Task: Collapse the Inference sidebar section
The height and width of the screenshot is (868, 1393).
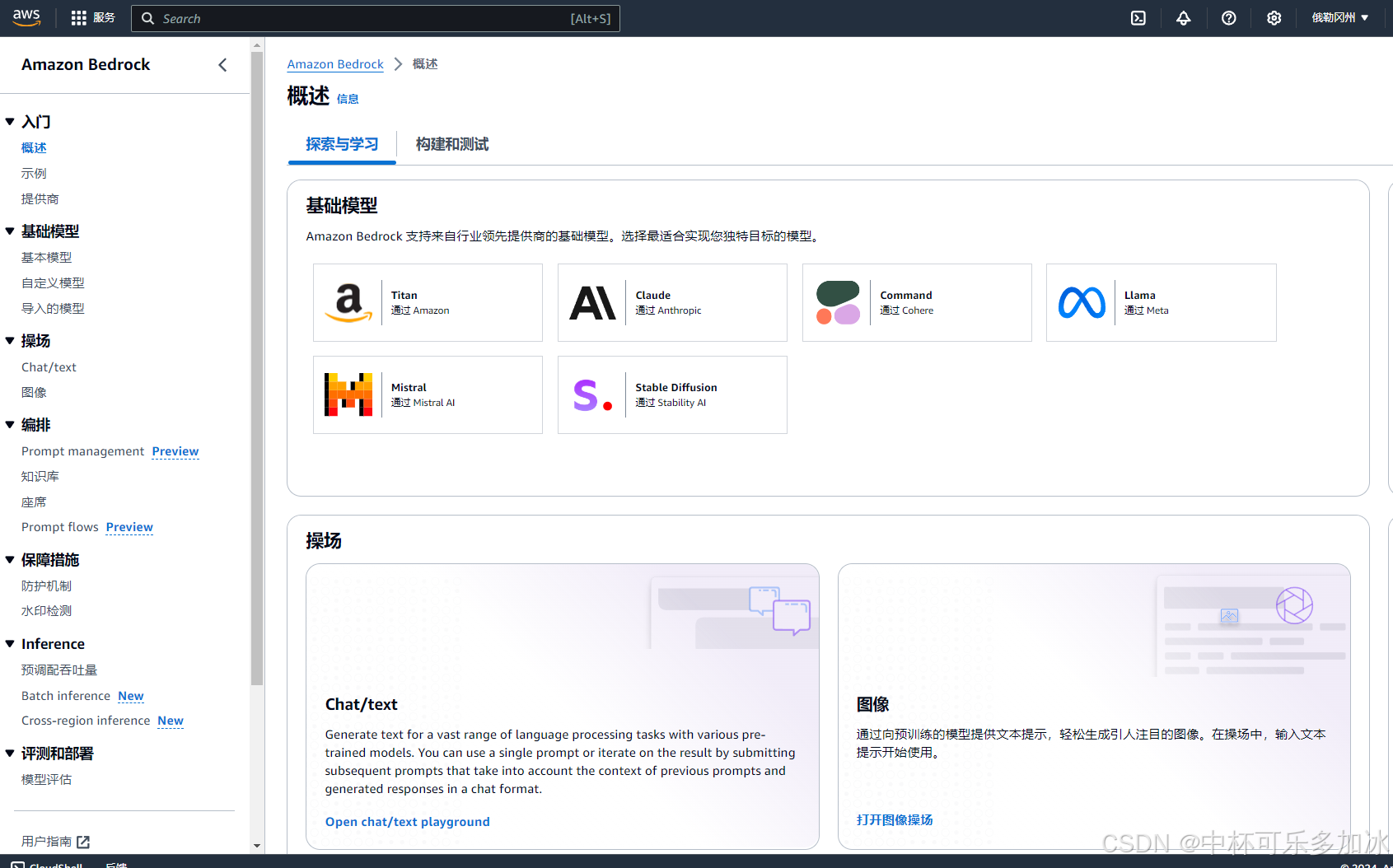Action: [x=10, y=644]
